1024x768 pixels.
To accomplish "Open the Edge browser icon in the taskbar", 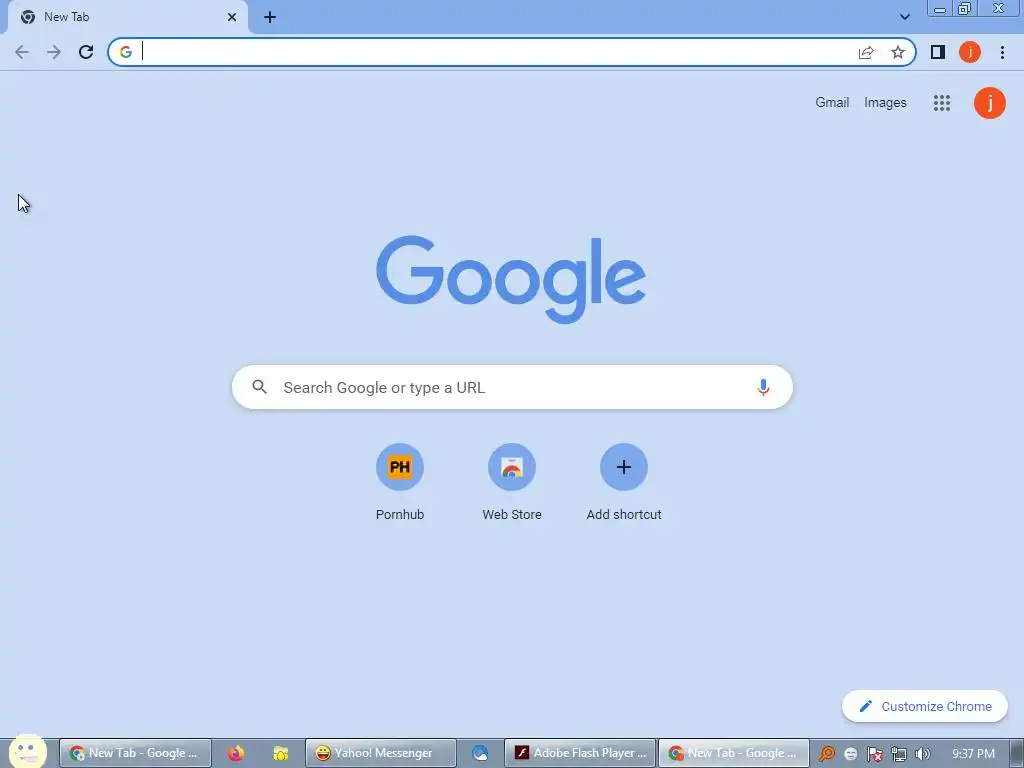I will click(x=480, y=753).
